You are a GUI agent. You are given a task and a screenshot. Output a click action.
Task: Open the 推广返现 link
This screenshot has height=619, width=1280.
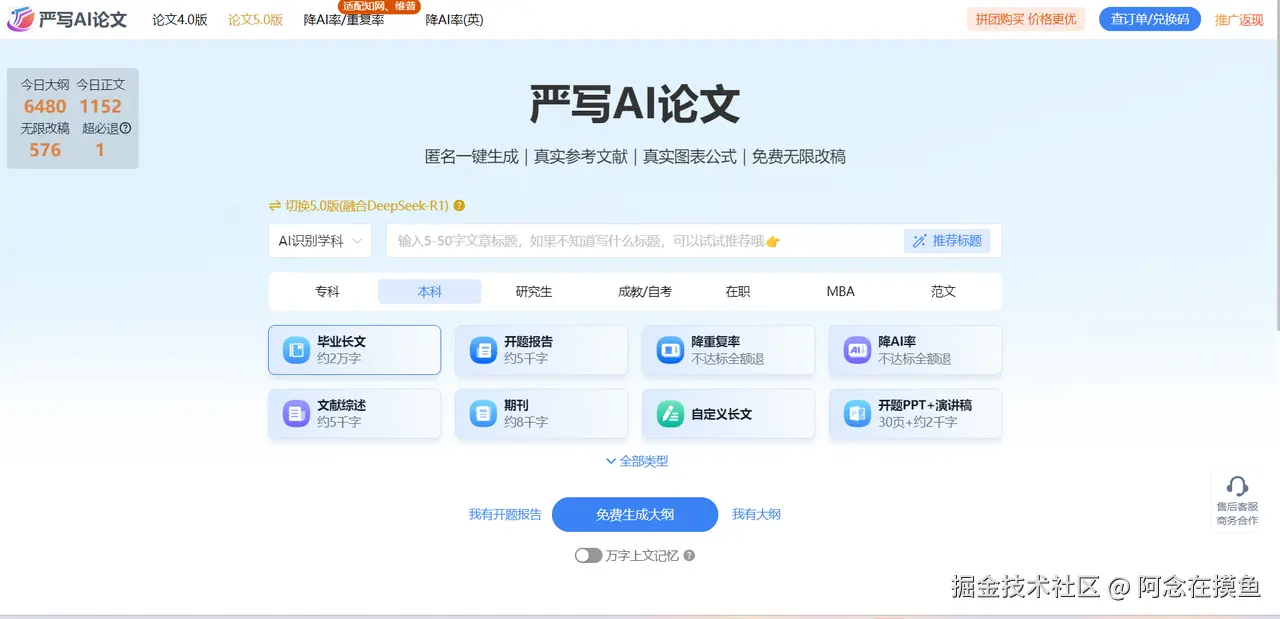click(x=1239, y=19)
